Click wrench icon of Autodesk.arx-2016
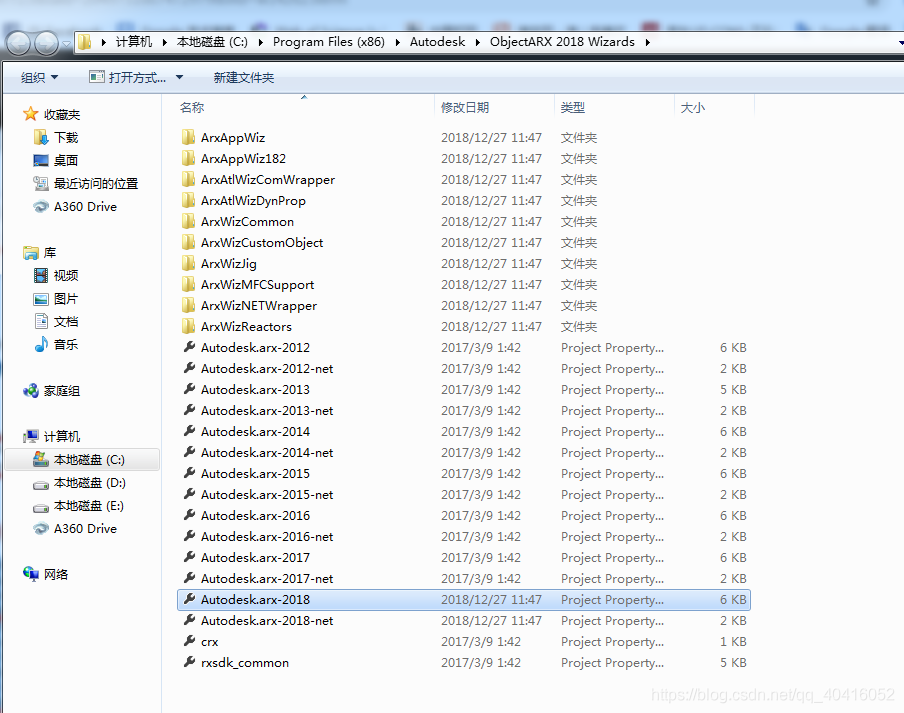This screenshot has height=713, width=904. (x=189, y=515)
